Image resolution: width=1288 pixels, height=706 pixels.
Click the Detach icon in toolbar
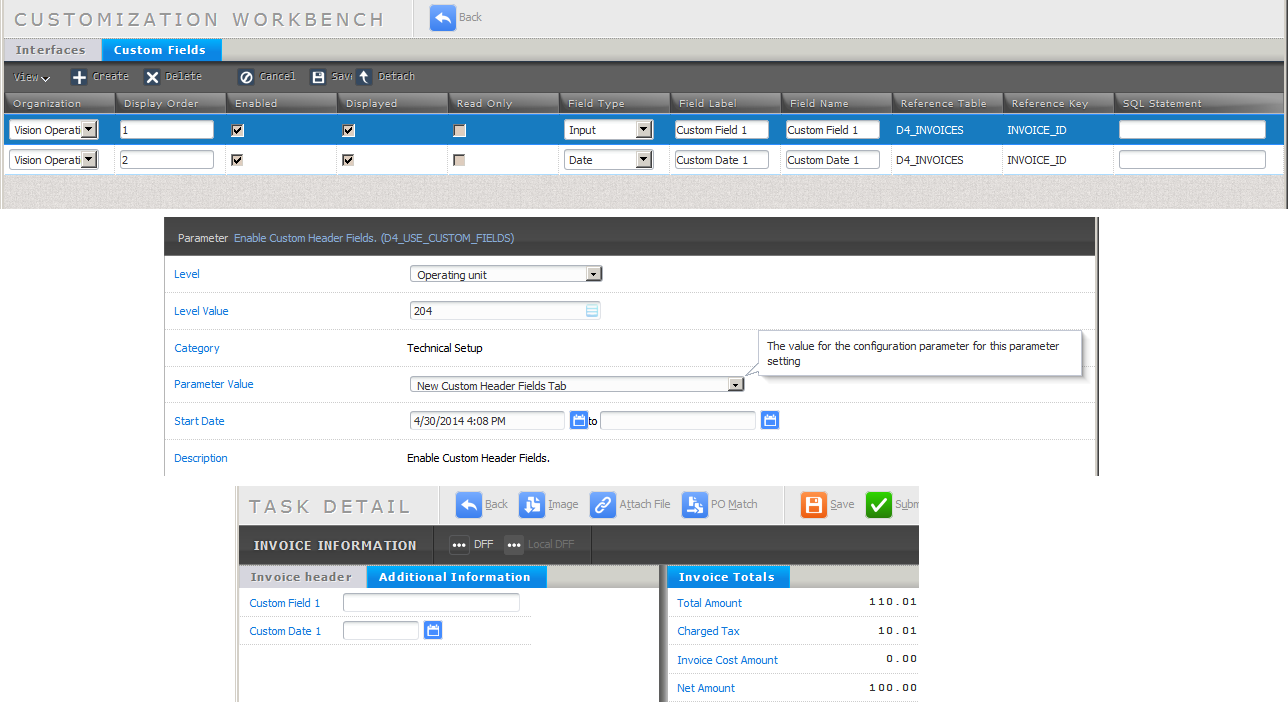(x=364, y=77)
